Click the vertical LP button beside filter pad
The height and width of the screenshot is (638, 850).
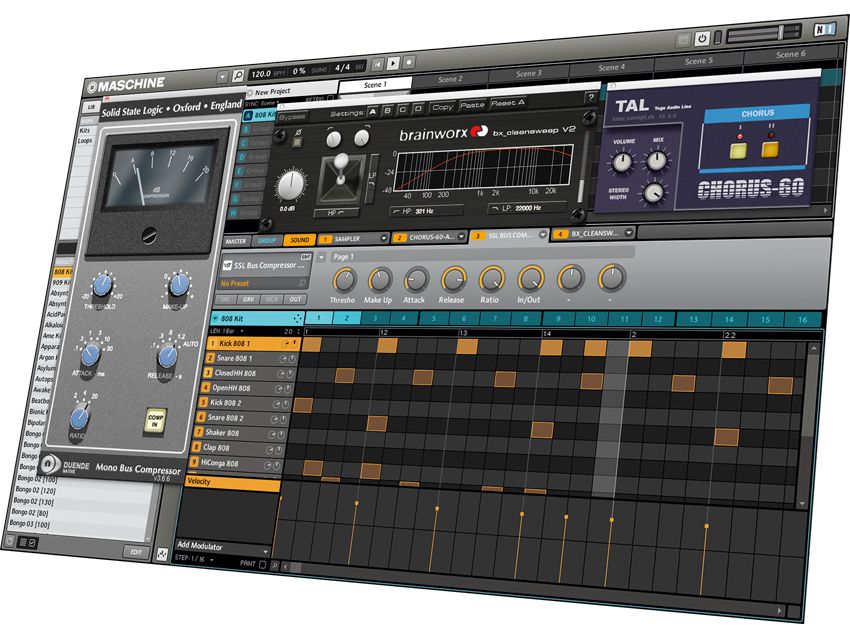pos(372,179)
